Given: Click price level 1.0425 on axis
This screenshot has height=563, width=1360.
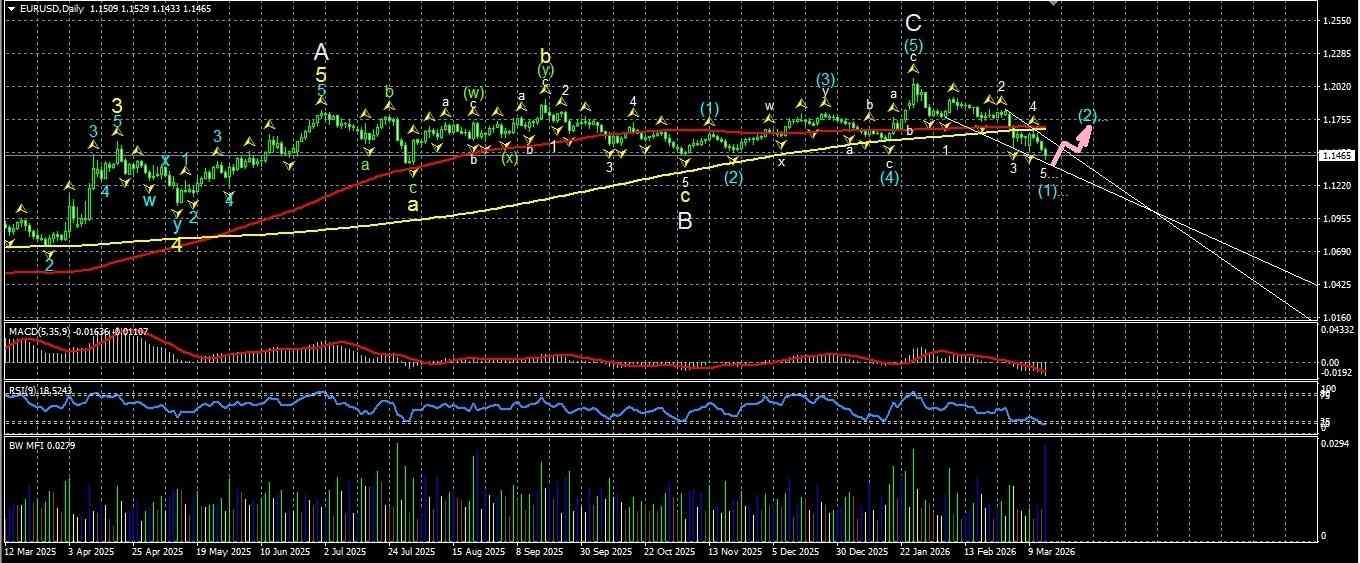Looking at the screenshot, I should 1336,285.
